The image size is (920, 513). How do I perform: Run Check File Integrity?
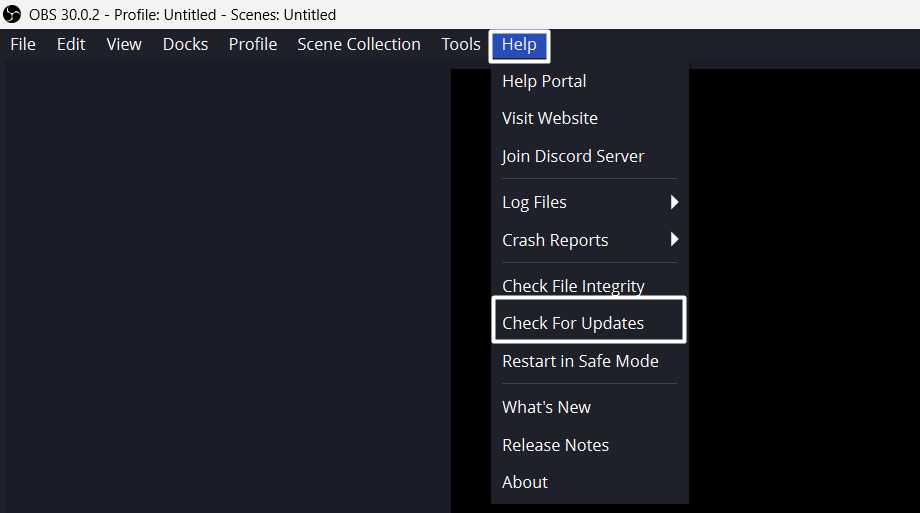click(x=573, y=286)
